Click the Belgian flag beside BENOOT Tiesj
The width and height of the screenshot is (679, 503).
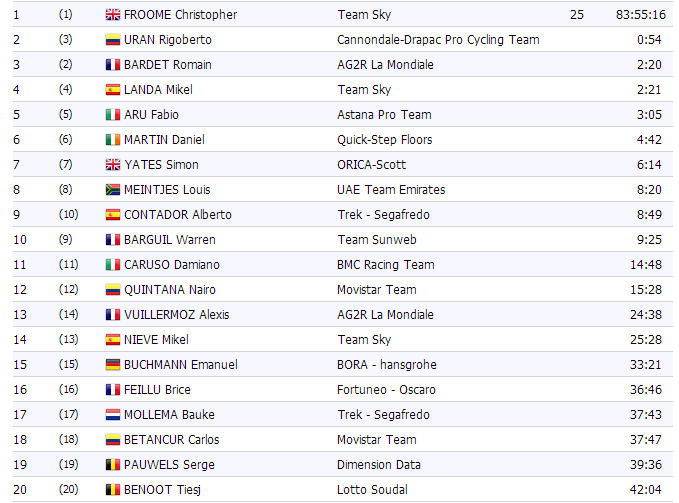coord(113,490)
